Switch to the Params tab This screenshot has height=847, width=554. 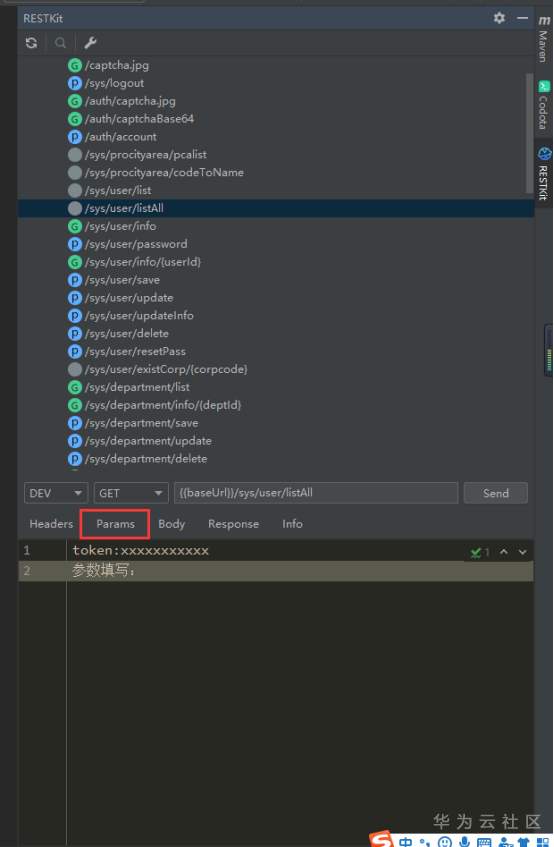115,524
